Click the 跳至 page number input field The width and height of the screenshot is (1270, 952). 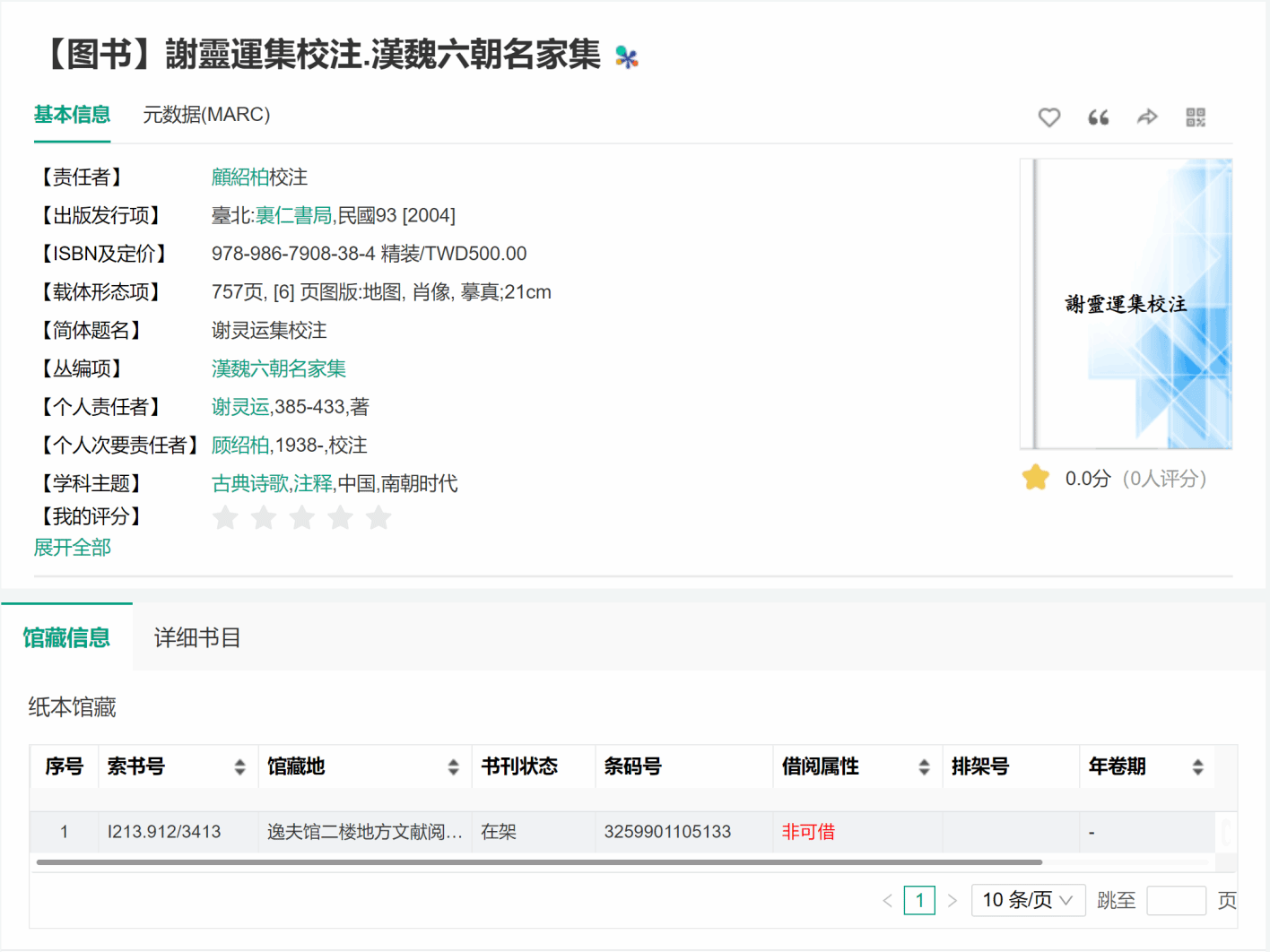pyautogui.click(x=1176, y=900)
